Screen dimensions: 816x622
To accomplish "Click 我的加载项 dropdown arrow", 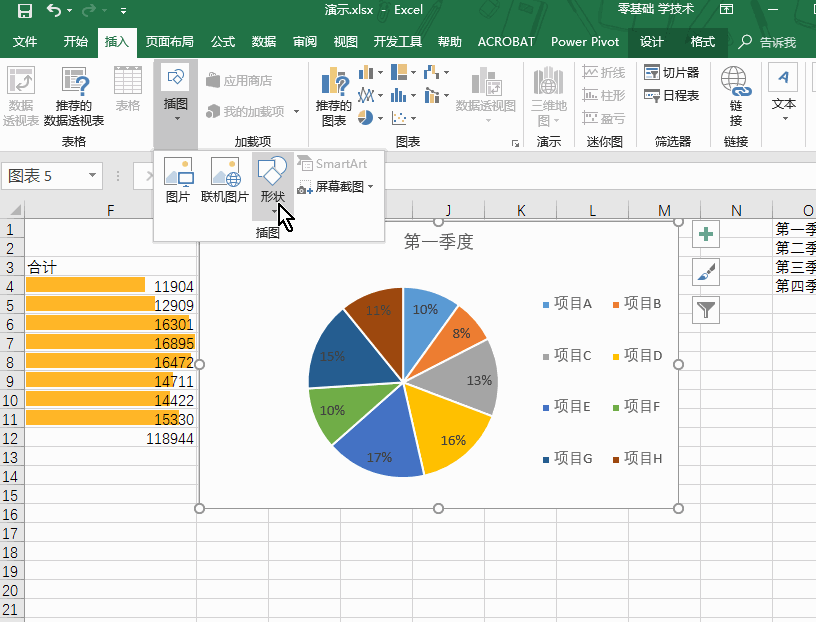I will (296, 111).
